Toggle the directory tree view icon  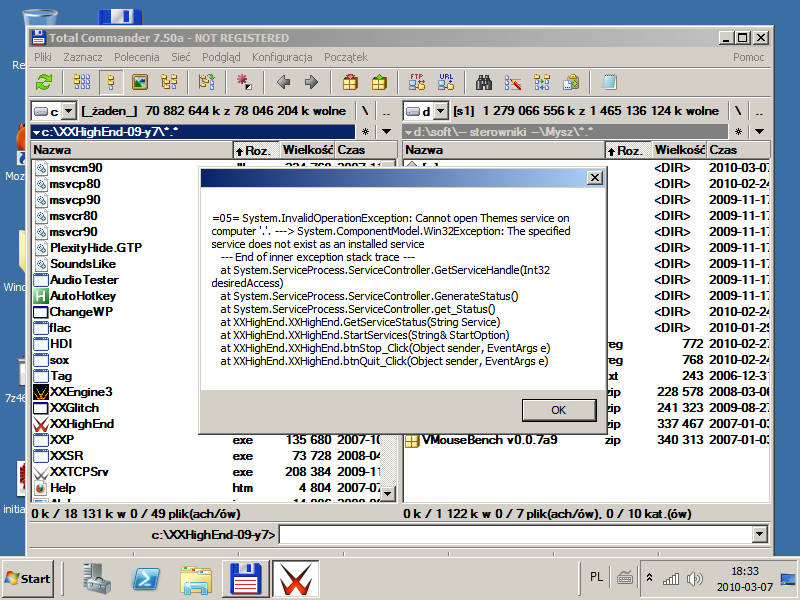[x=169, y=82]
